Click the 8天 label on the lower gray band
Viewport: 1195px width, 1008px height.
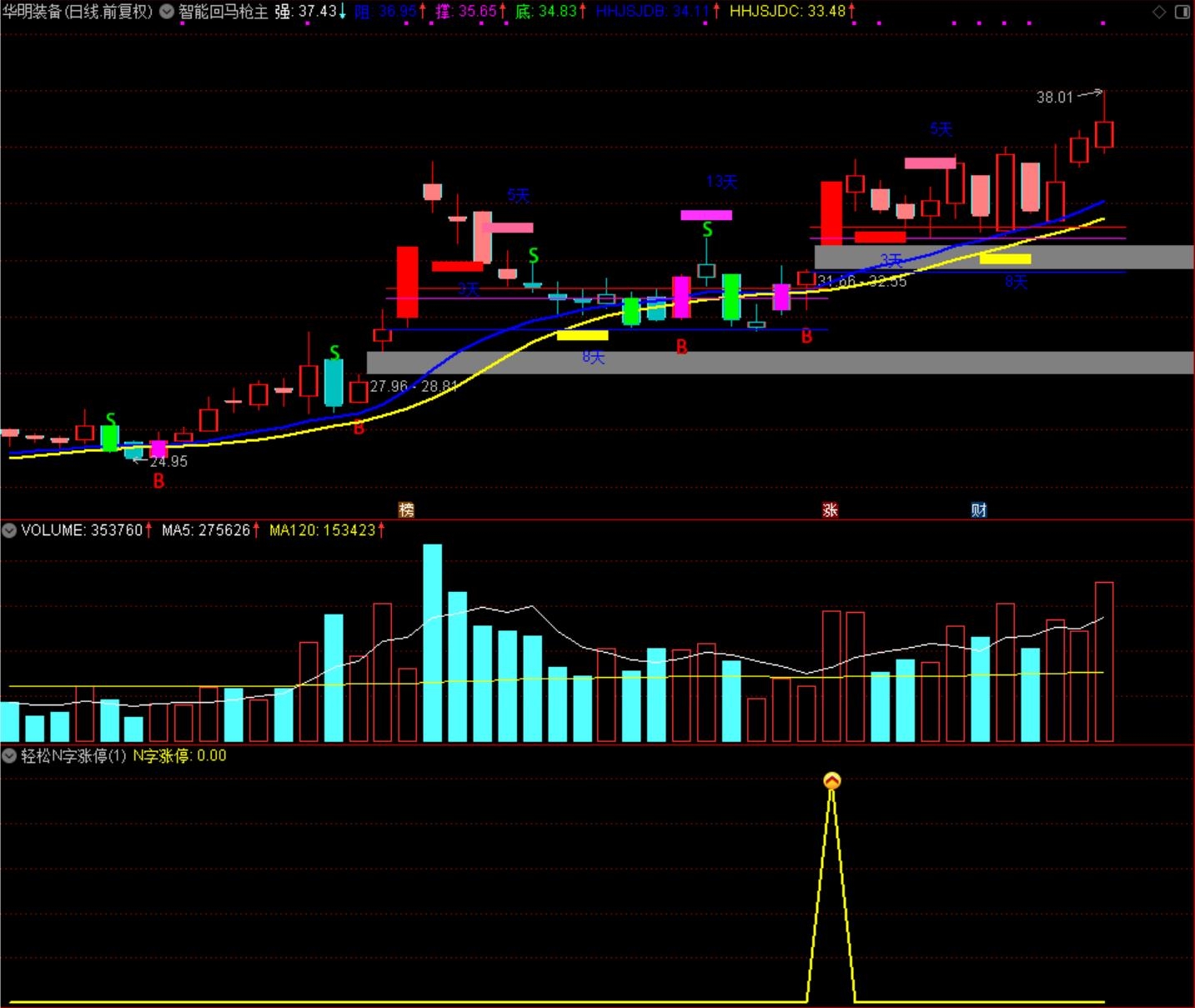point(593,358)
